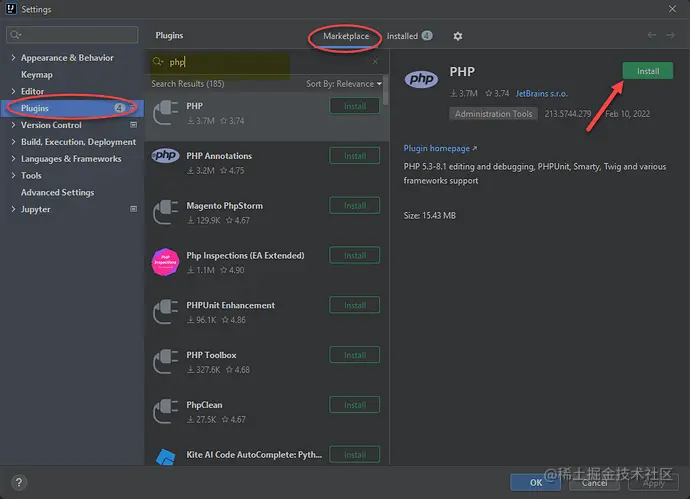Click the PHPUnit Enhancement plug icon
The height and width of the screenshot is (499, 690).
click(165, 312)
